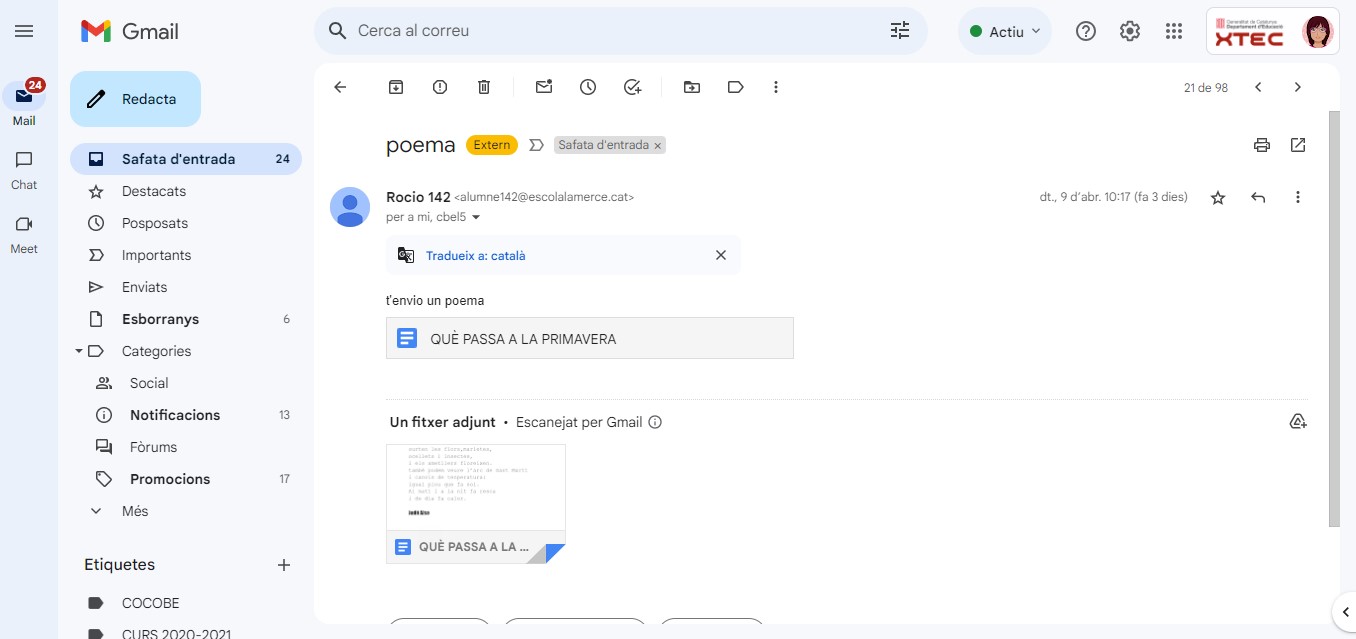Remove the Safata d'entrada label
This screenshot has height=639, width=1356.
click(658, 146)
